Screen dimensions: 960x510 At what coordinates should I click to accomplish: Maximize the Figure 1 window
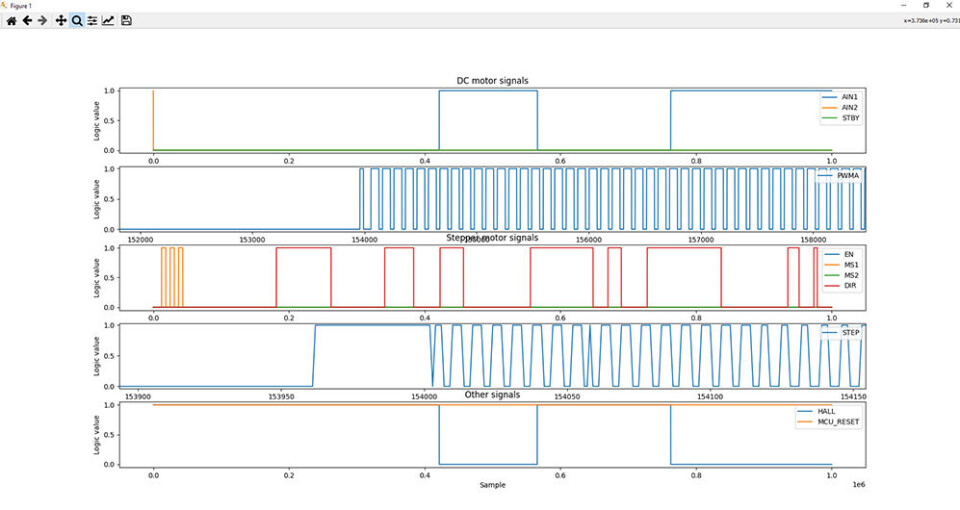[925, 5]
